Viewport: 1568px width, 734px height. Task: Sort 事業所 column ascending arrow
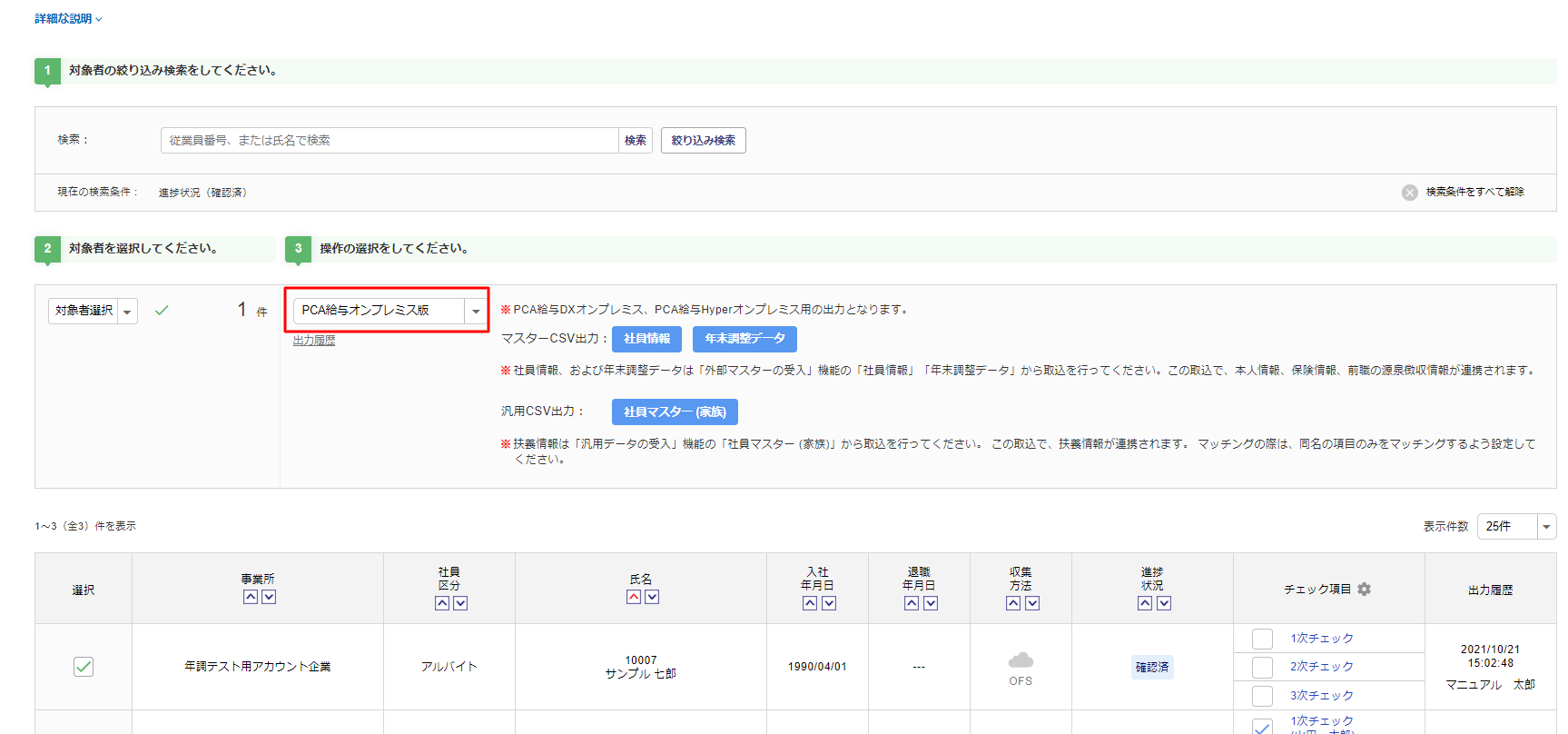(x=250, y=597)
